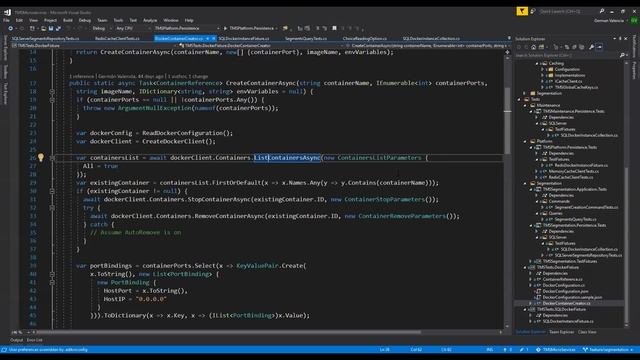The height and width of the screenshot is (360, 640).
Task: Click the Save All toolbar icon
Action: pos(58,28)
